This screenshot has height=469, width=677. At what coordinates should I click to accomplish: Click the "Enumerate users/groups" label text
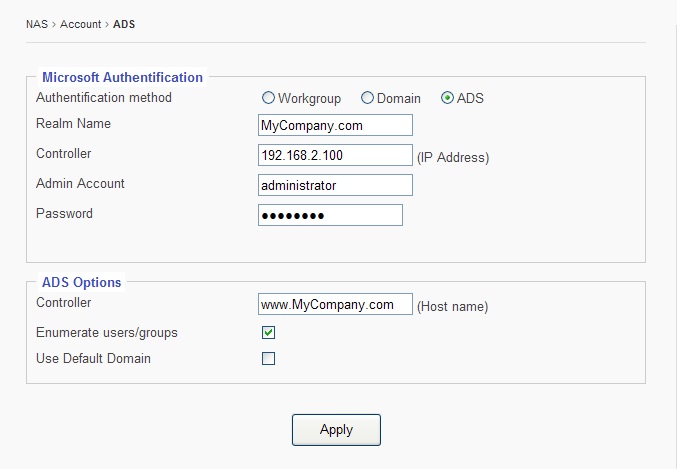click(107, 333)
